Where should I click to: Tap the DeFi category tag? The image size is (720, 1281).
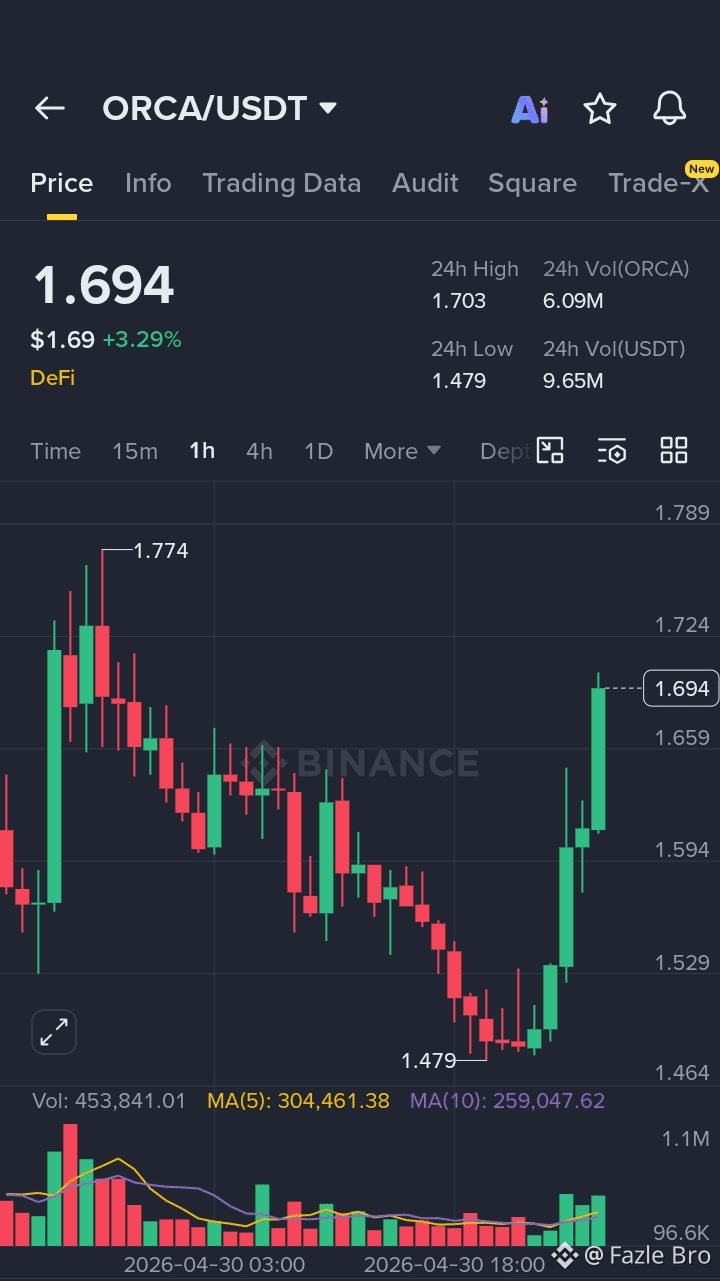click(52, 377)
